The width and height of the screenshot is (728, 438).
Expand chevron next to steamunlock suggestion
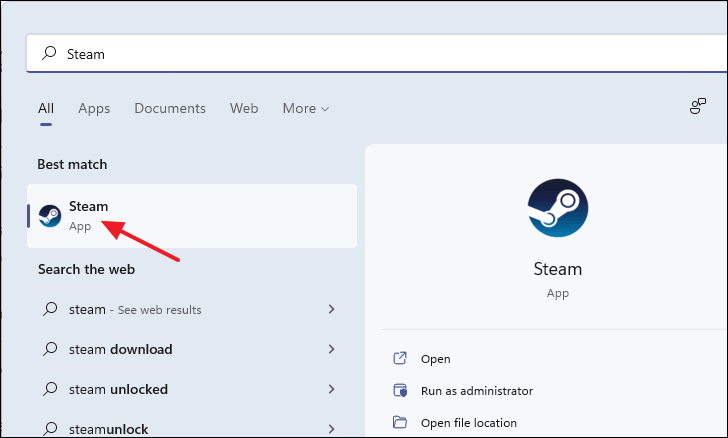(332, 429)
